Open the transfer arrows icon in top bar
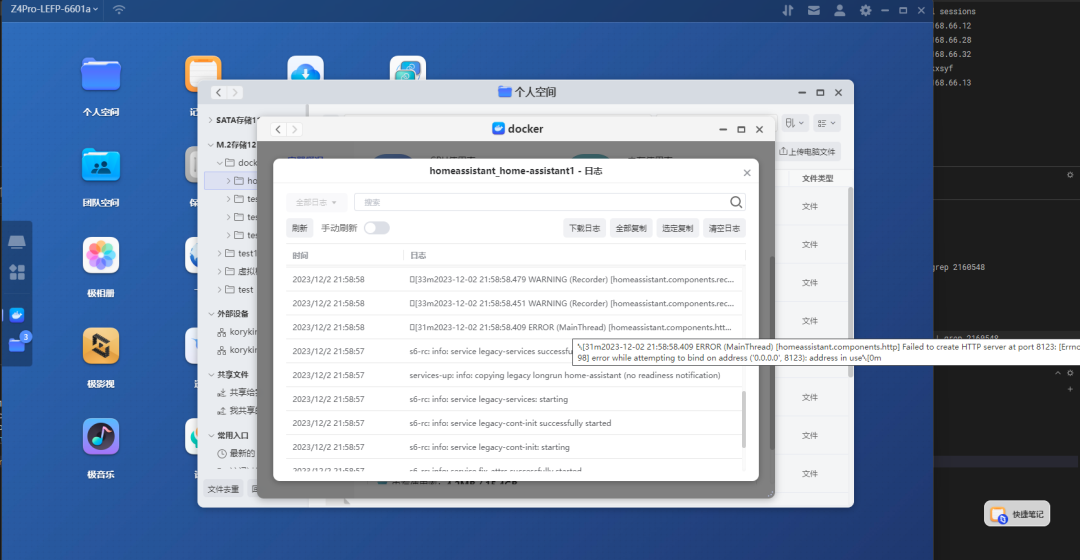This screenshot has width=1080, height=560. [788, 10]
